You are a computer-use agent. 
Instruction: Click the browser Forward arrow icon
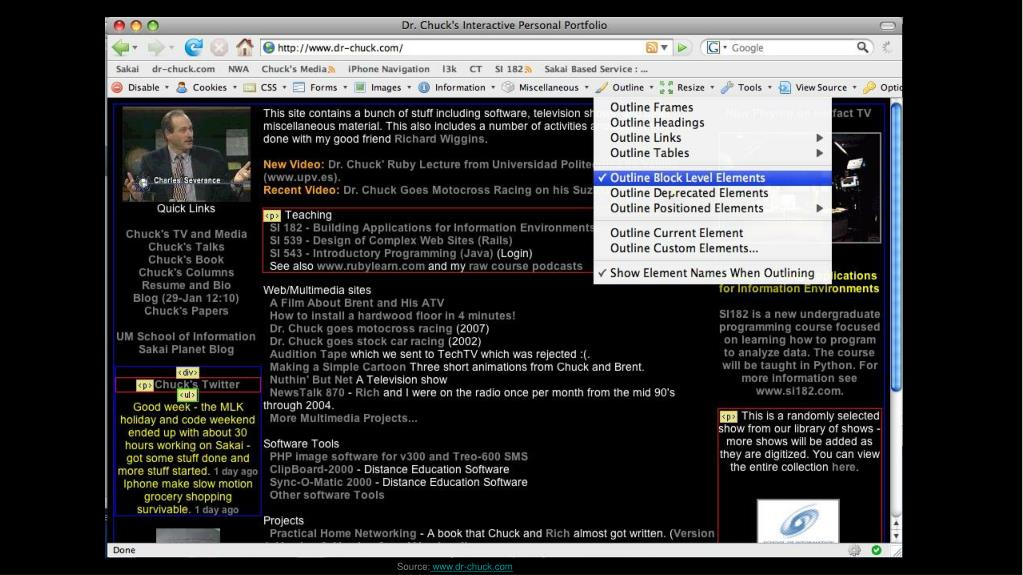(x=155, y=47)
